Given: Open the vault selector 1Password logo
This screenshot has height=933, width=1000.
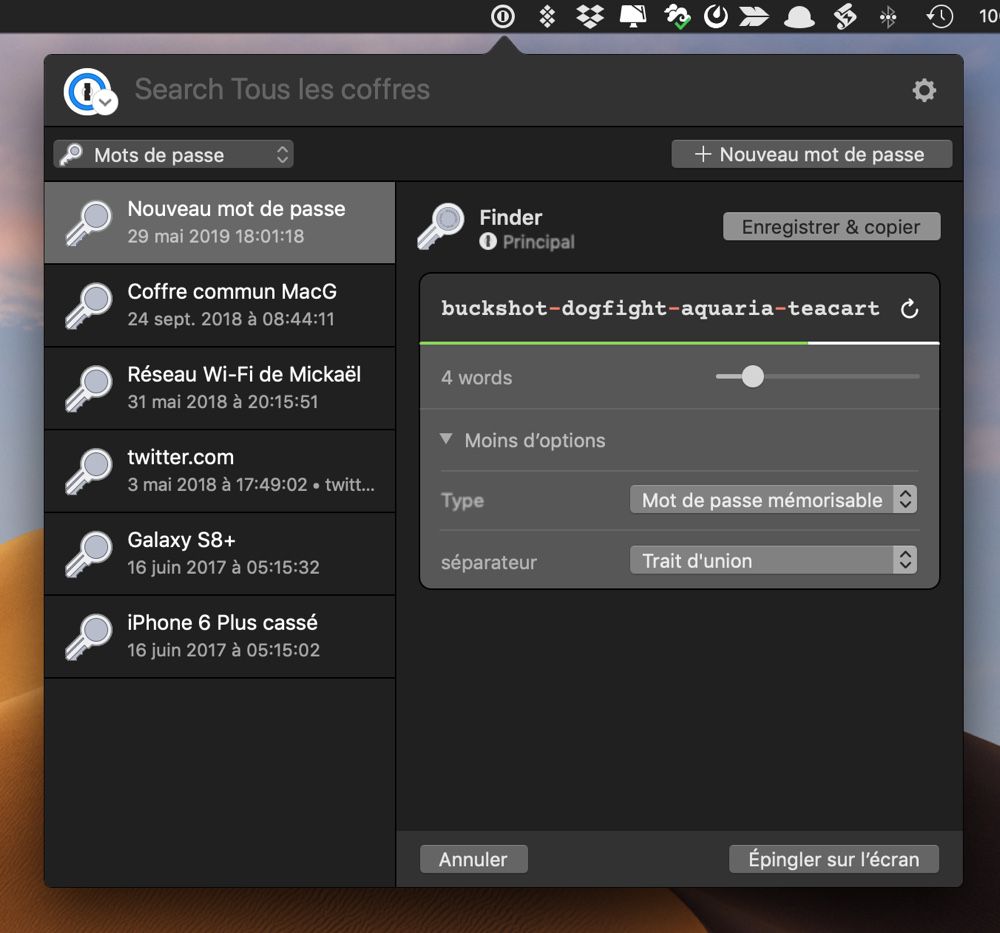Looking at the screenshot, I should [x=89, y=91].
